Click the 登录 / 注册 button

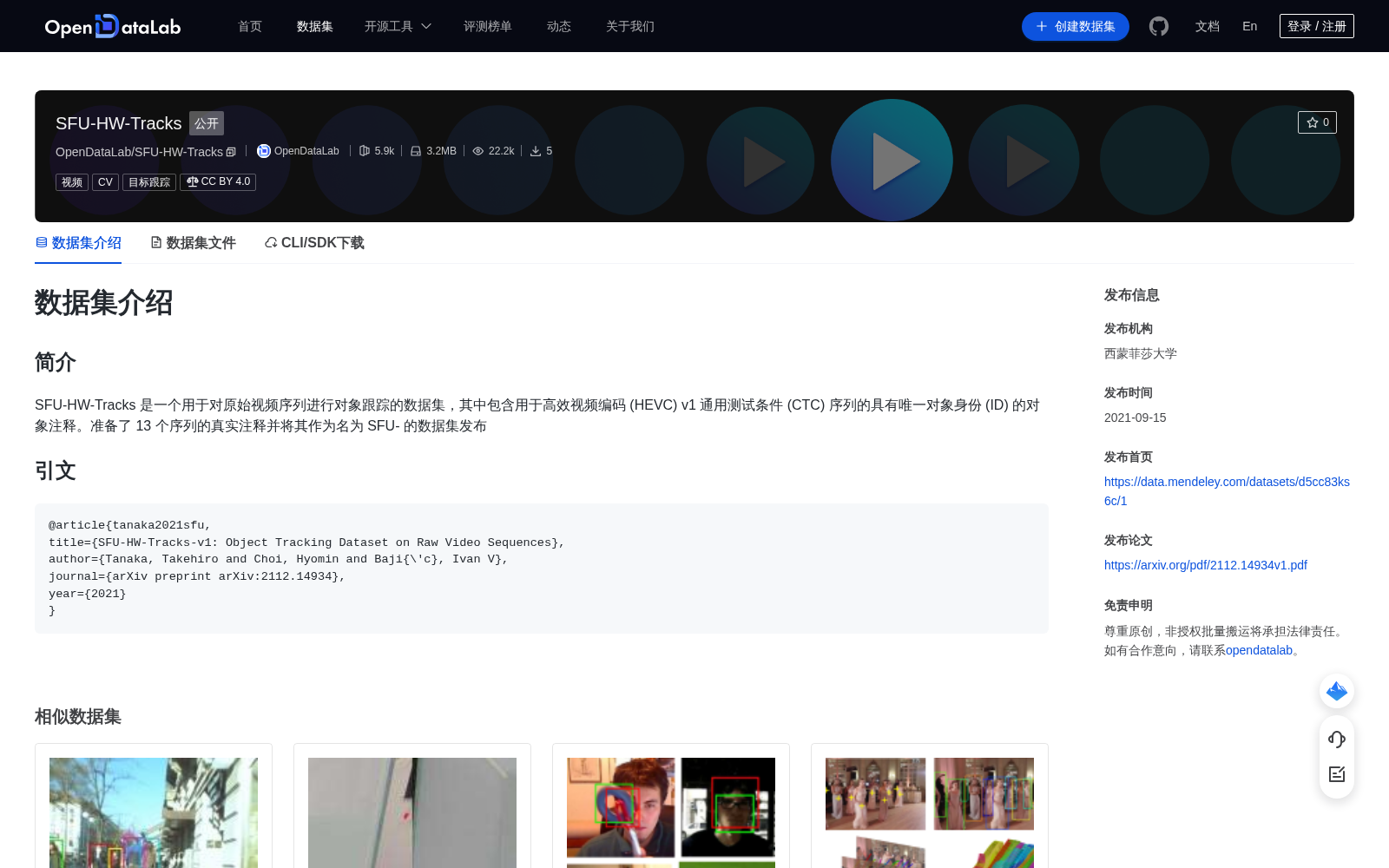pyautogui.click(x=1317, y=26)
